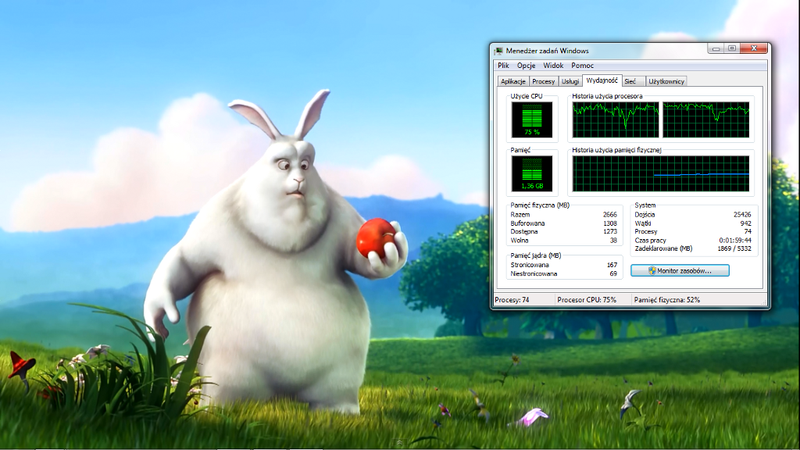This screenshot has height=450, width=800.
Task: Open the Pomoc menu
Action: coord(582,65)
